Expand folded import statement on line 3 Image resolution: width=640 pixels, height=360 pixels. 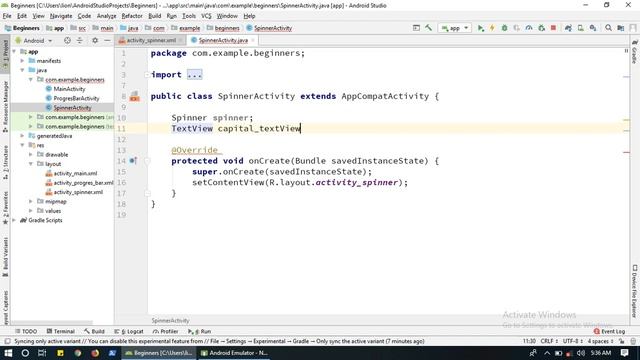tap(194, 75)
